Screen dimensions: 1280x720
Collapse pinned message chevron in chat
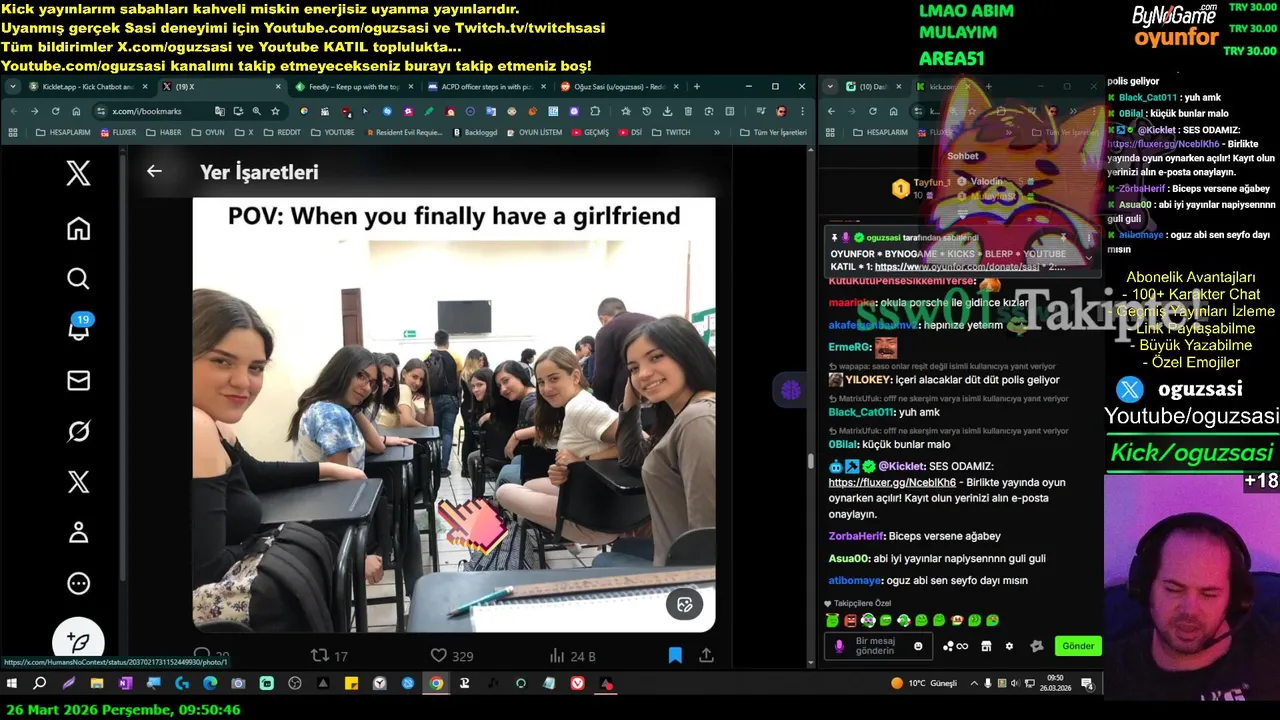[1089, 257]
